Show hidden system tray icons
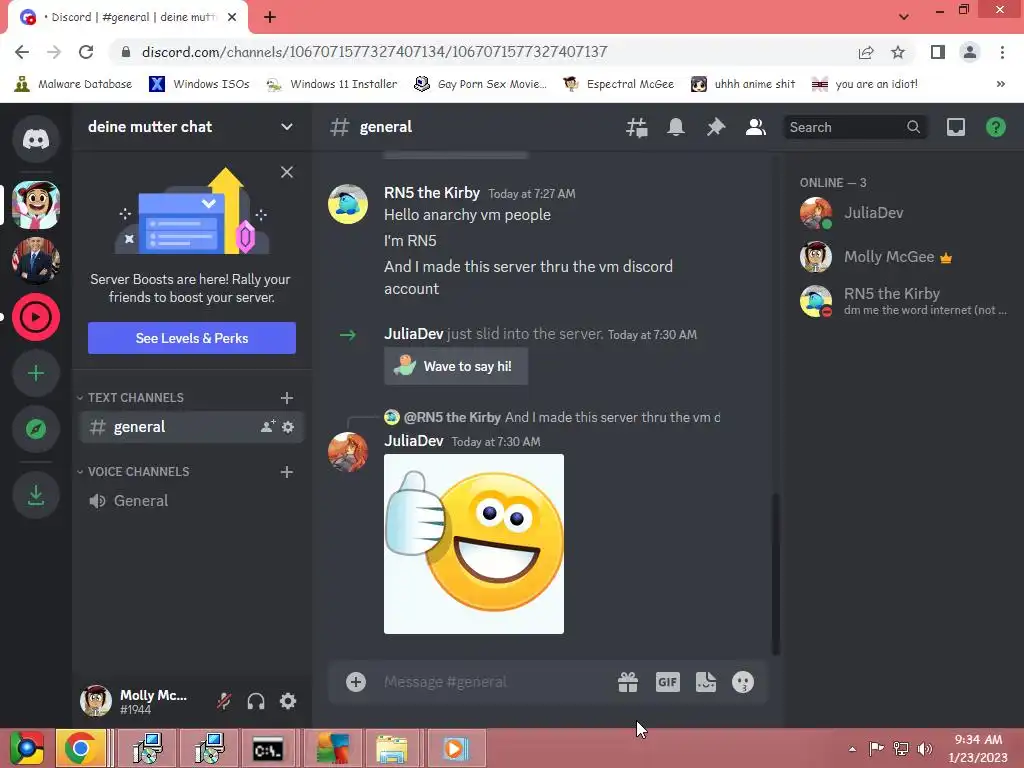The width and height of the screenshot is (1024, 768). pos(852,748)
